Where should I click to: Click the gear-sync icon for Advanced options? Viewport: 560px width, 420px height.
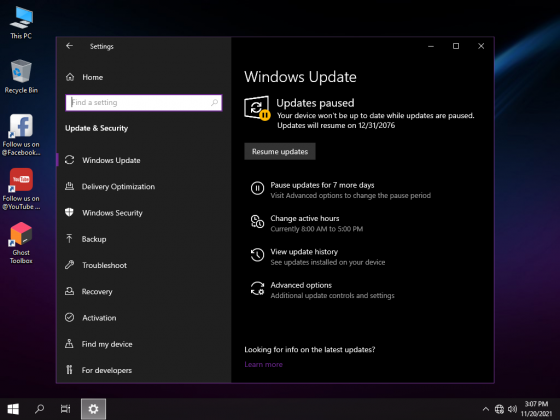pos(257,288)
